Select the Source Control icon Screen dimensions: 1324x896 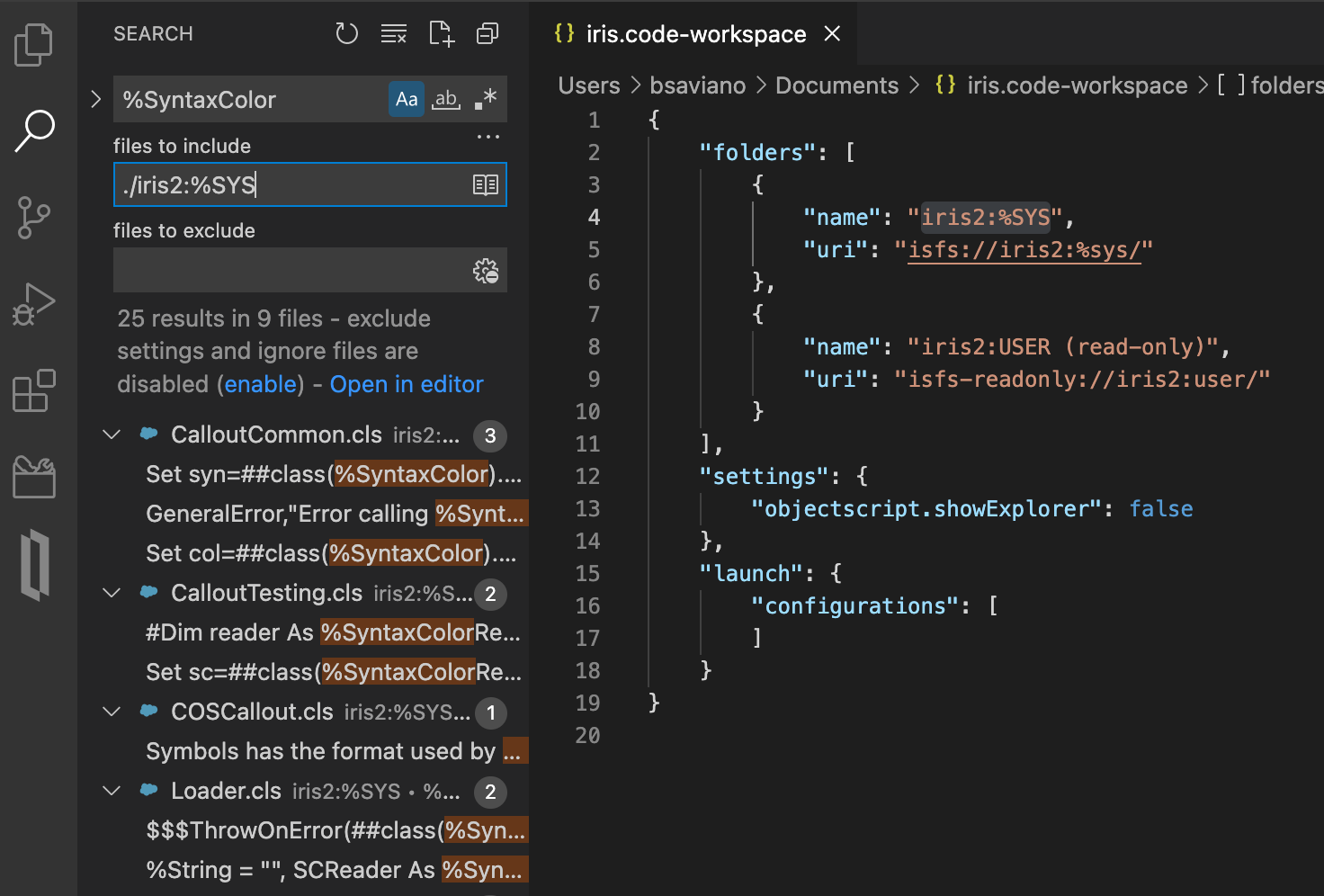33,217
